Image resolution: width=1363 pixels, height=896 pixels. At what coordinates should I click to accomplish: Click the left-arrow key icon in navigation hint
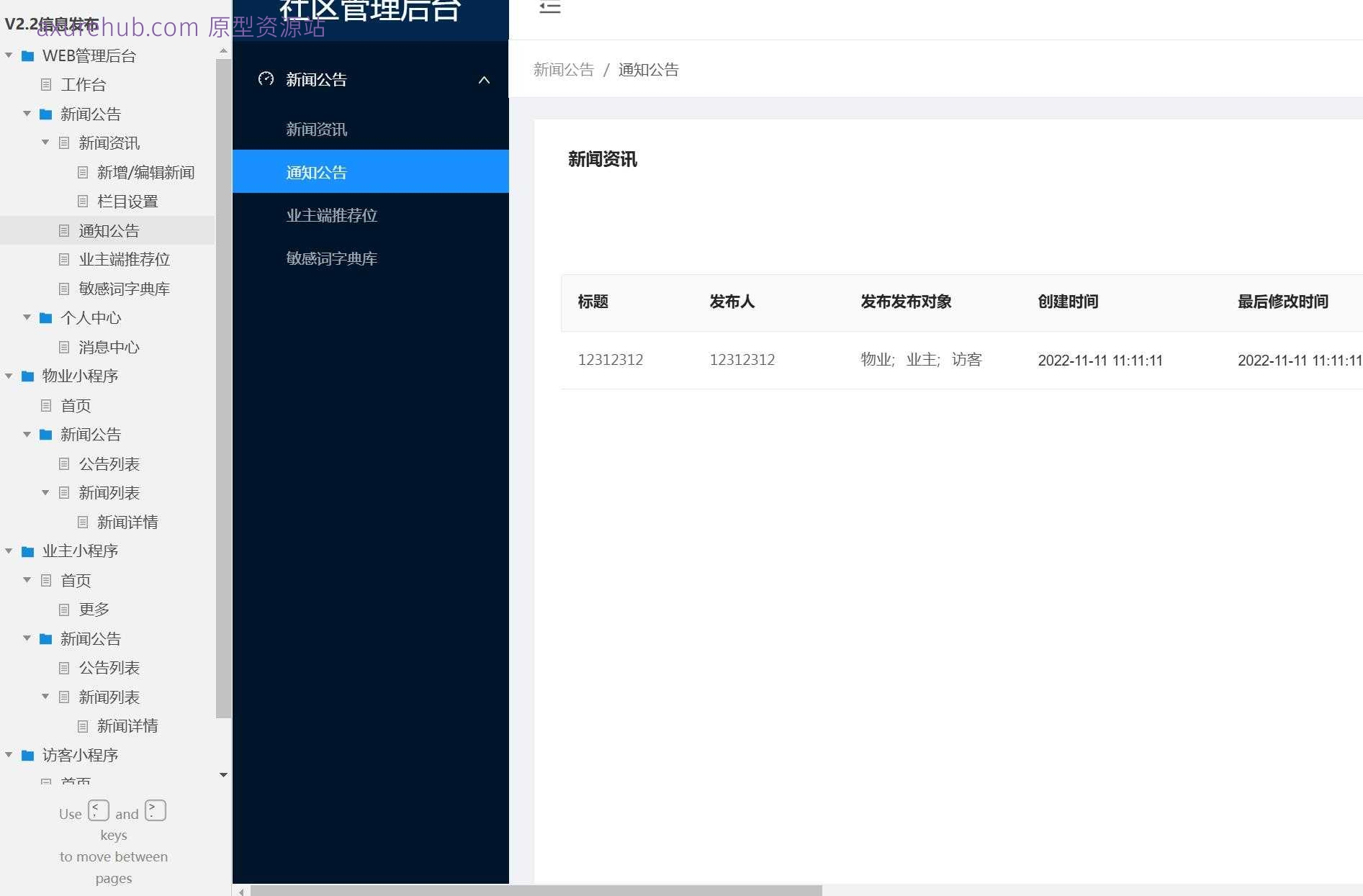coord(99,810)
